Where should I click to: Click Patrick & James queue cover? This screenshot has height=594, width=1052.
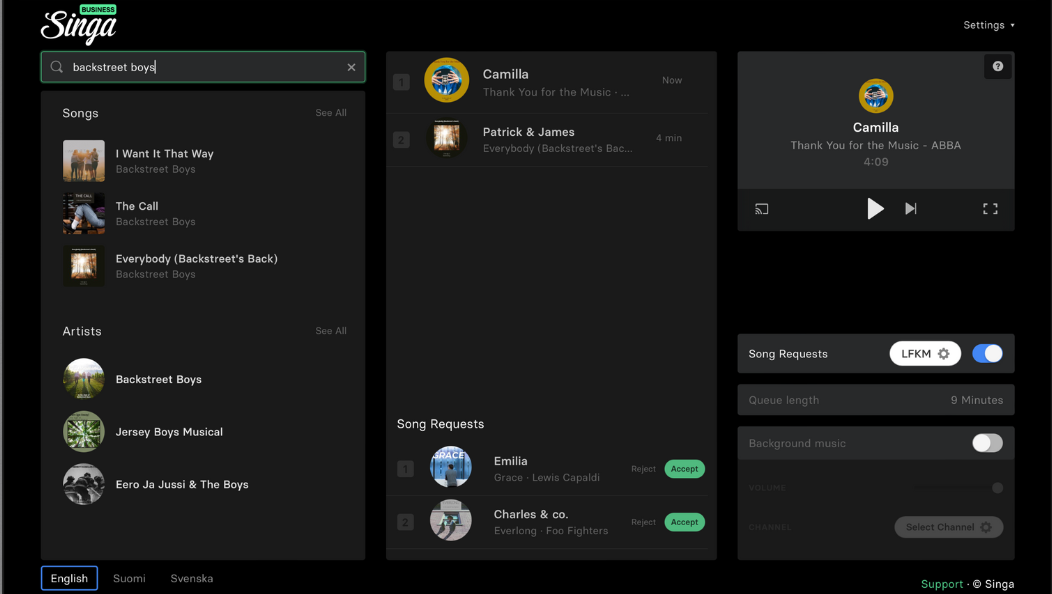tap(447, 138)
